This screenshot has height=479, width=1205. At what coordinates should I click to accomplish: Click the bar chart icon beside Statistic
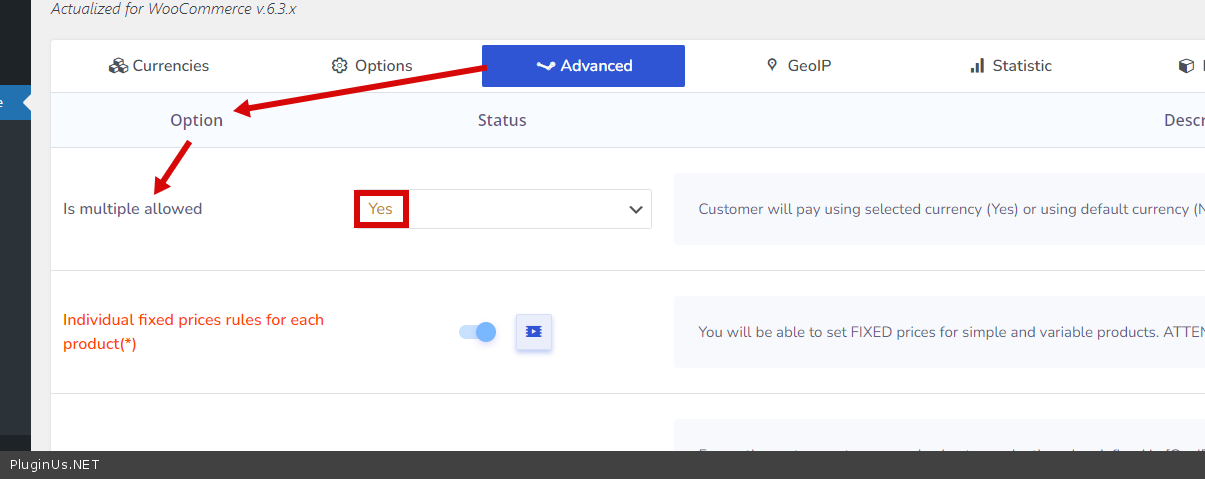977,66
